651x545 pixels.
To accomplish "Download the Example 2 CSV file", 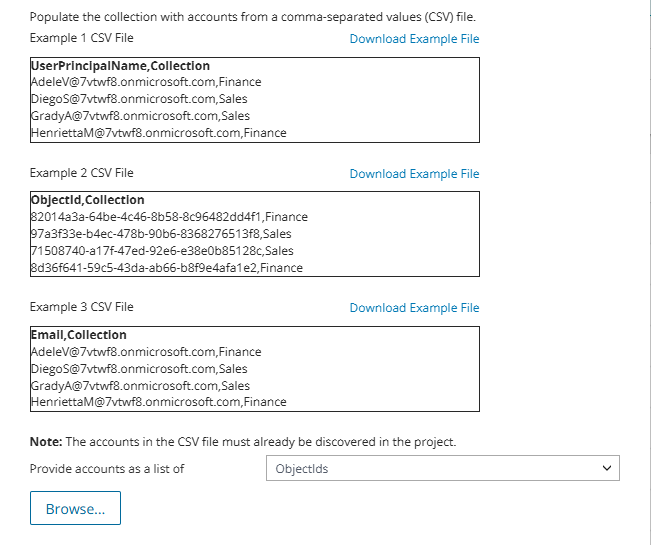I will pyautogui.click(x=414, y=174).
